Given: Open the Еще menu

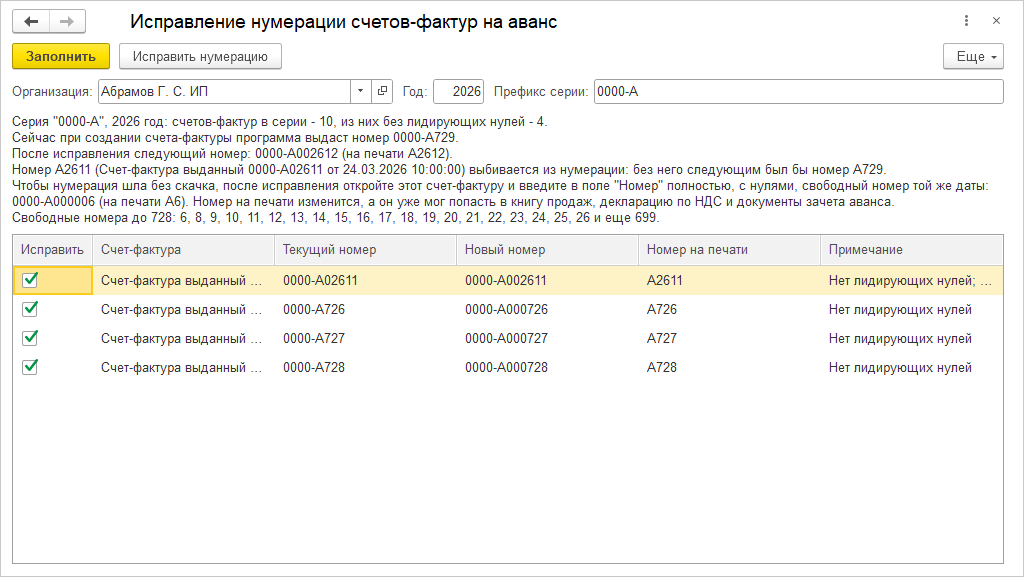Looking at the screenshot, I should point(973,56).
